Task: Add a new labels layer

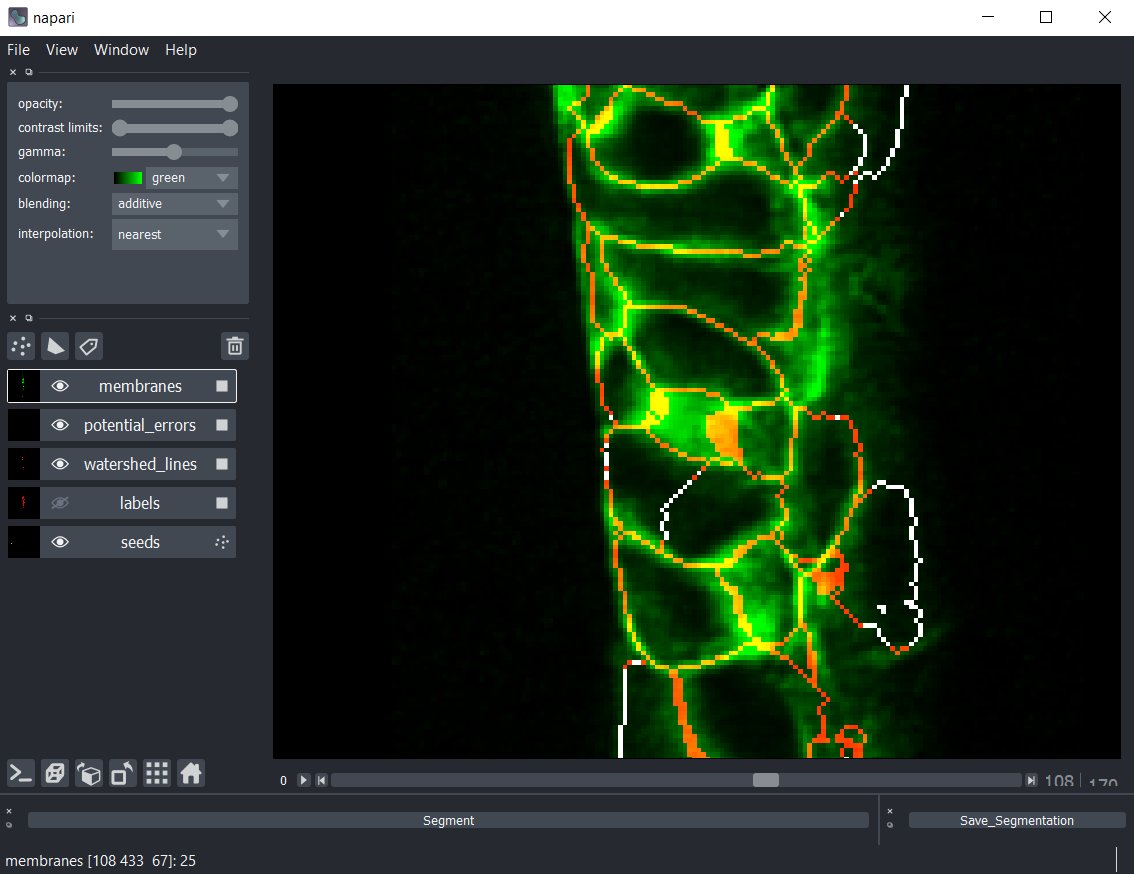Action: click(89, 346)
